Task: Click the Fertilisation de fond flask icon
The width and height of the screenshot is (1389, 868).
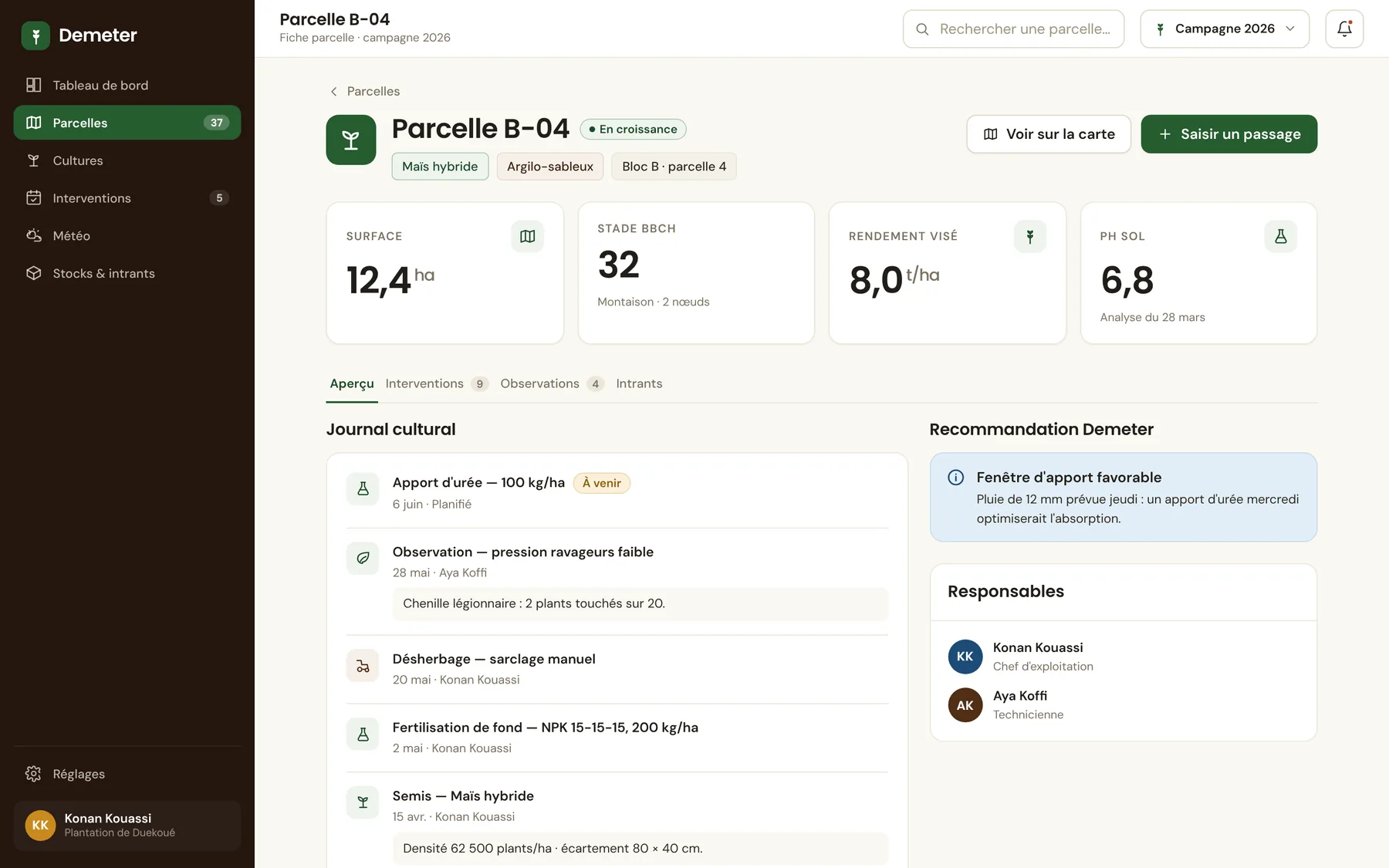Action: pyautogui.click(x=363, y=734)
